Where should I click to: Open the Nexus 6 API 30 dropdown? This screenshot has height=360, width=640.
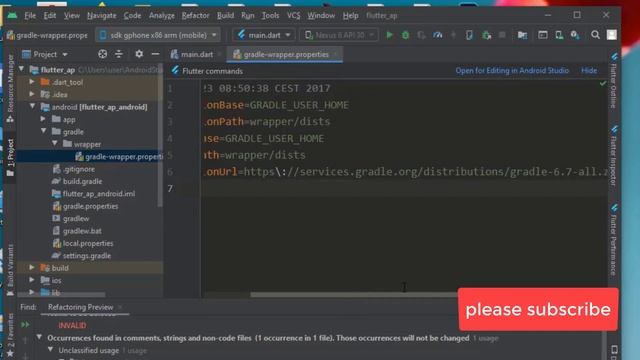point(340,35)
